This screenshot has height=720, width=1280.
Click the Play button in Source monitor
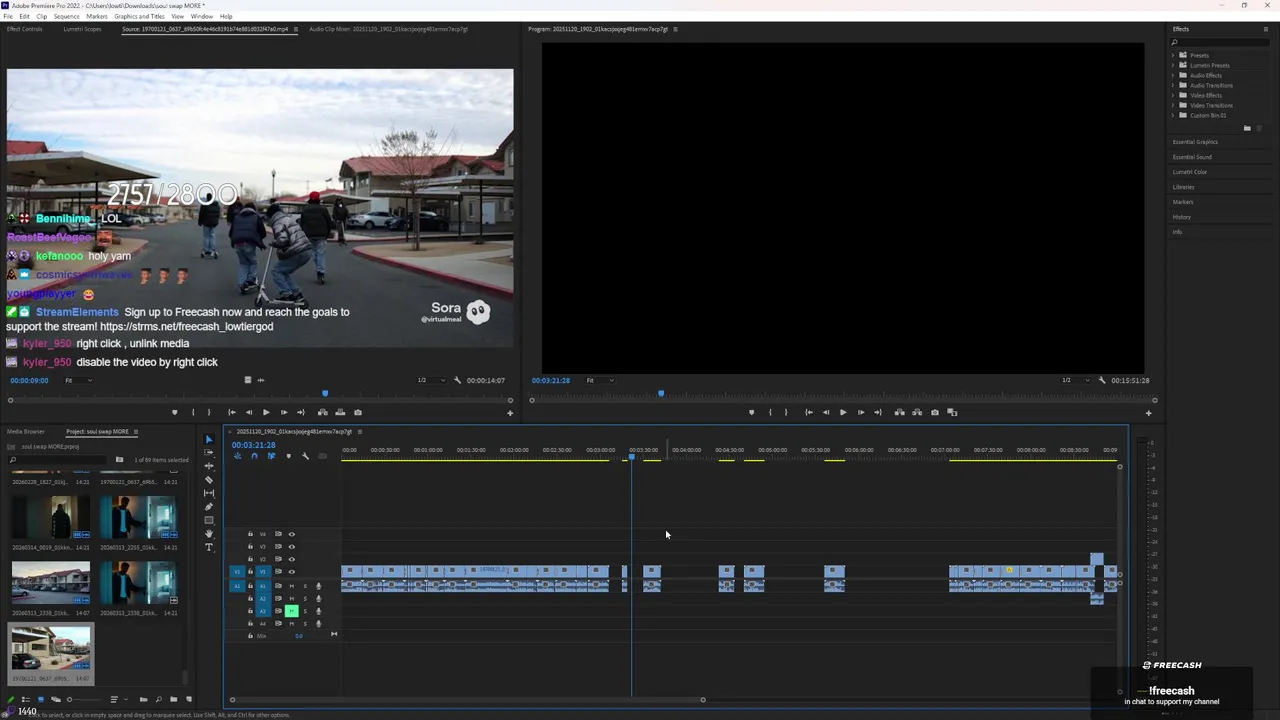[266, 412]
